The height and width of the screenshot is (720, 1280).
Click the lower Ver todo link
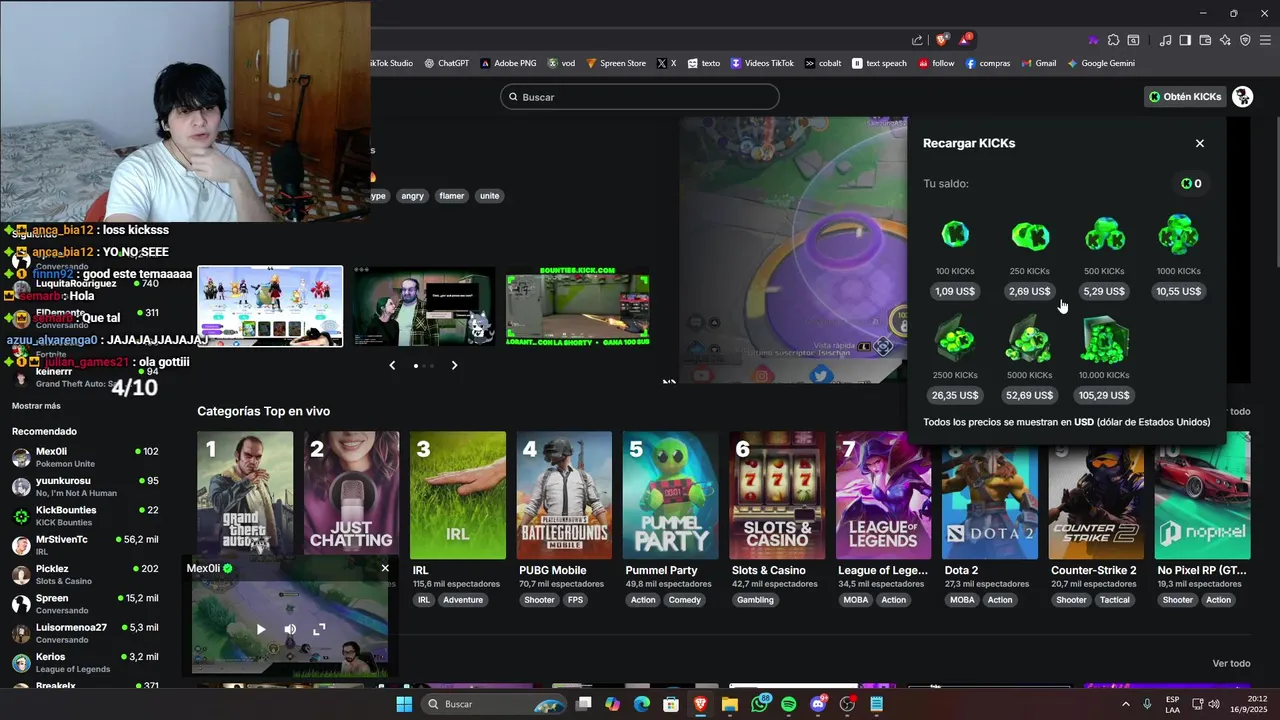(1231, 663)
